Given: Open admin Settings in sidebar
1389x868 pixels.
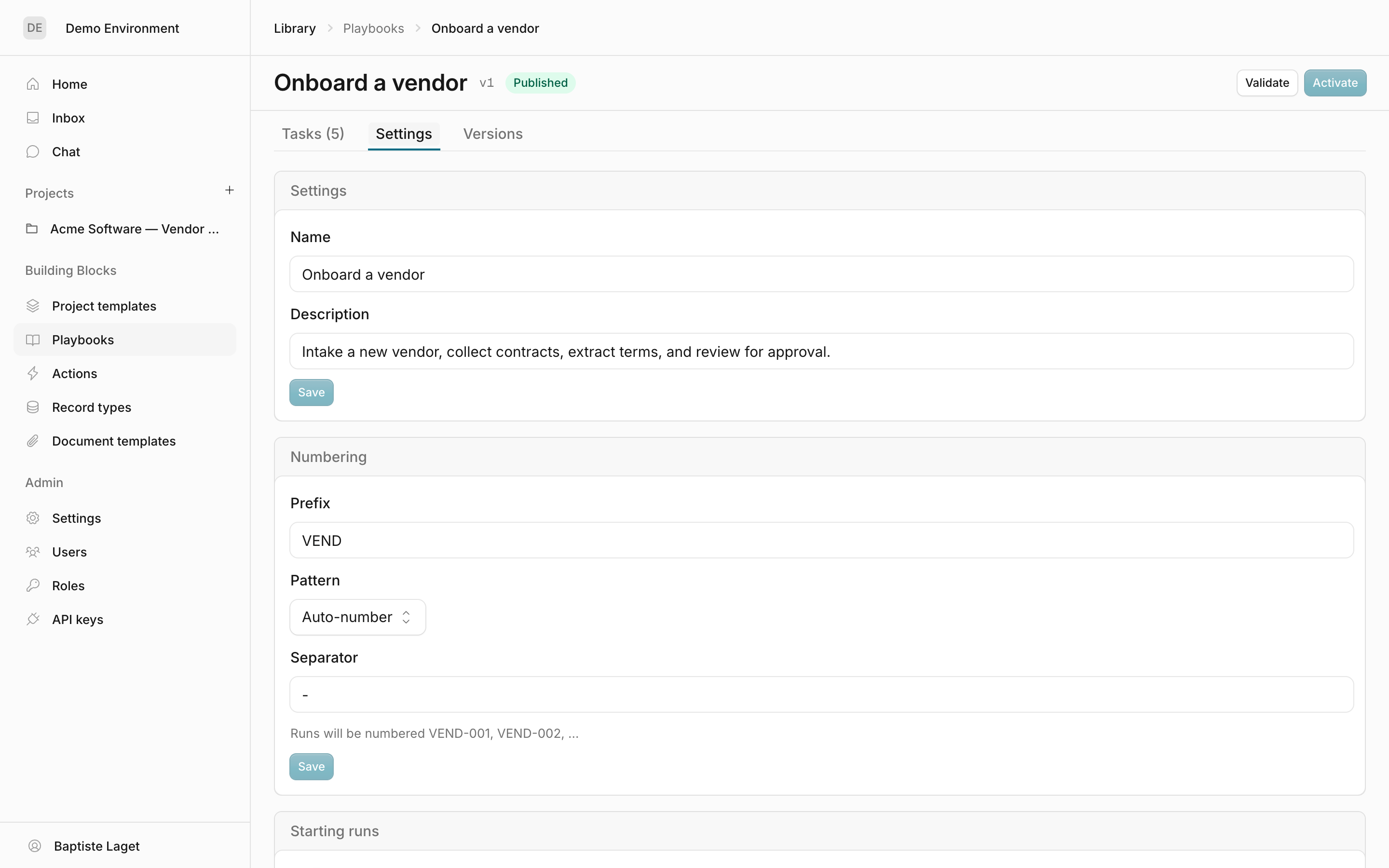Looking at the screenshot, I should click(x=124, y=518).
